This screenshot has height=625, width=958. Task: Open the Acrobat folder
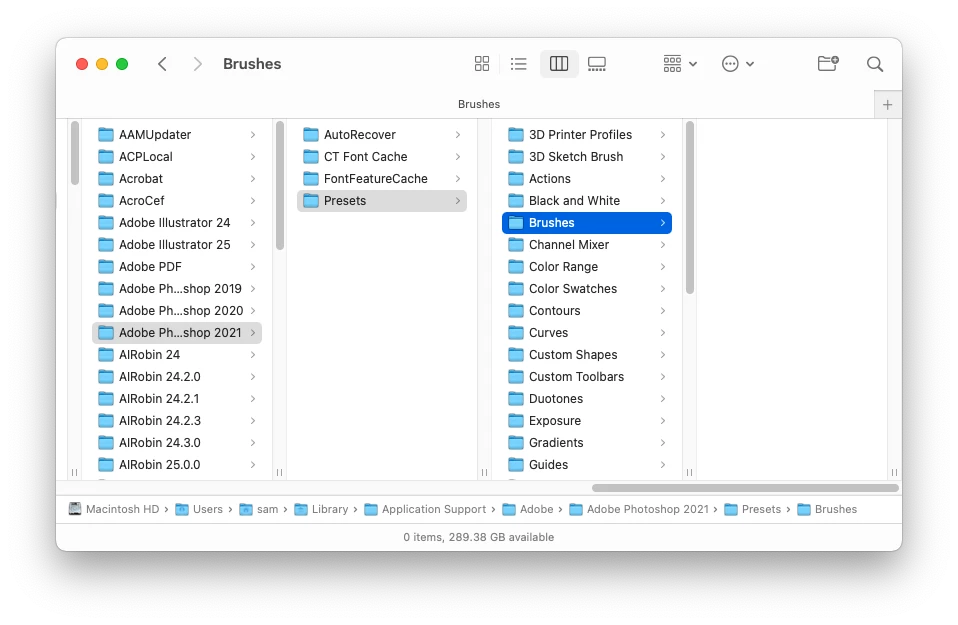pos(177,178)
